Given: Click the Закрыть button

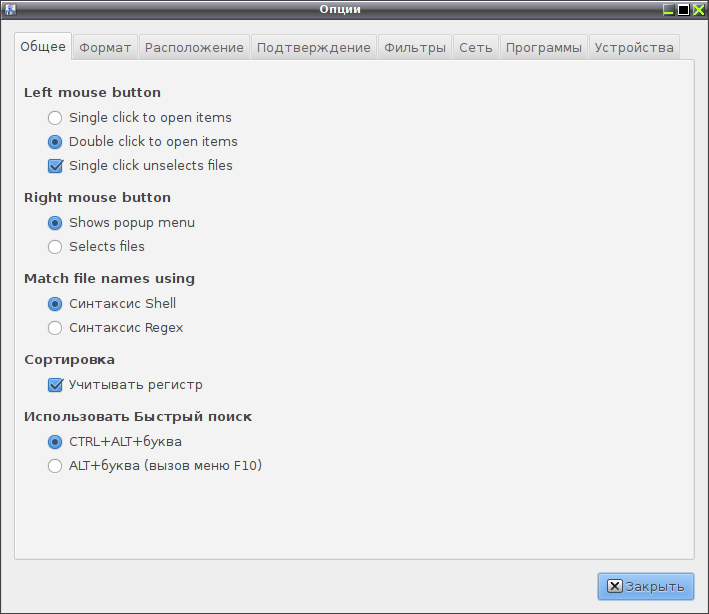Looking at the screenshot, I should (x=646, y=586).
